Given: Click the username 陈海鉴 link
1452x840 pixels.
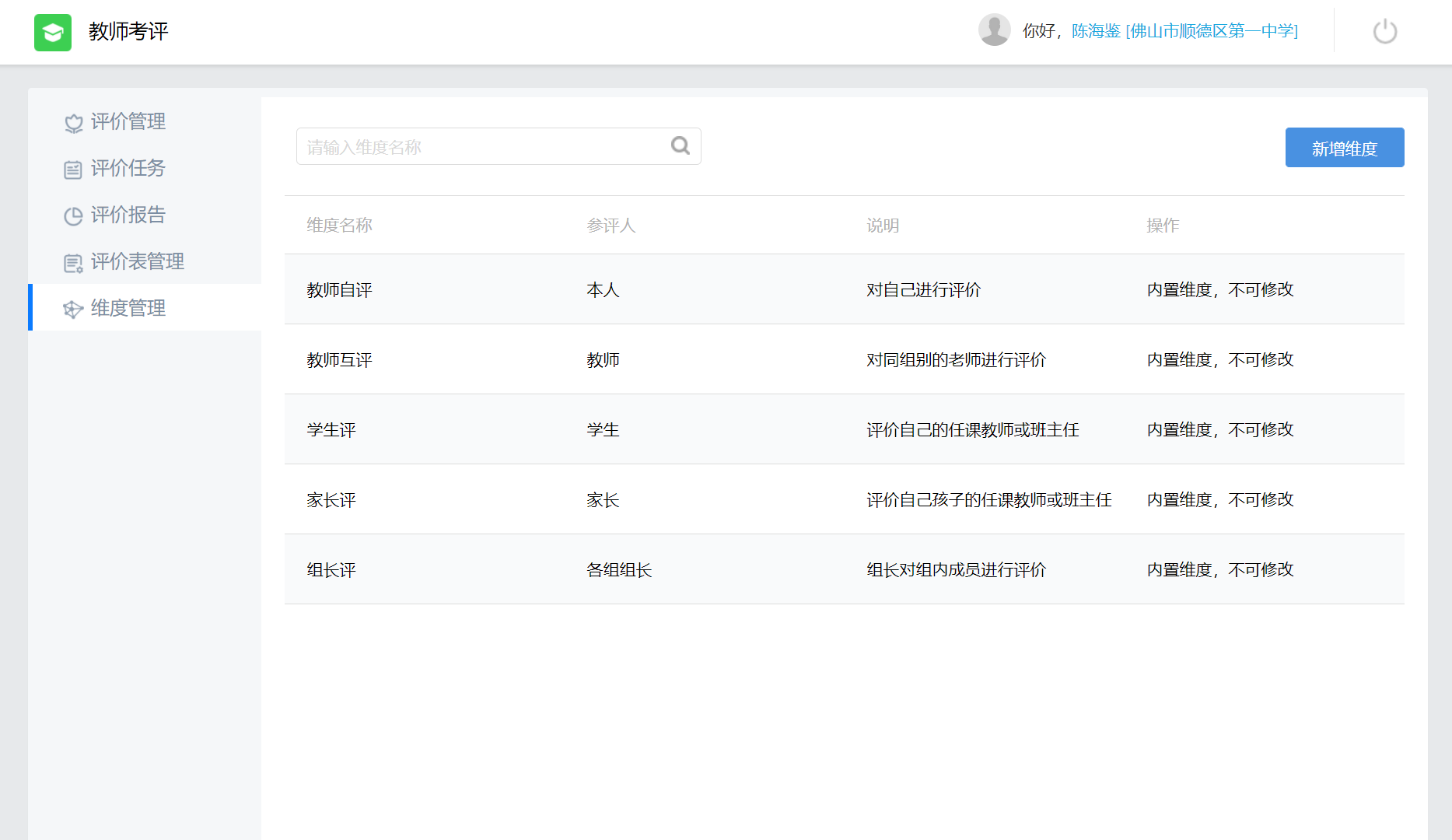Looking at the screenshot, I should coord(1096,31).
